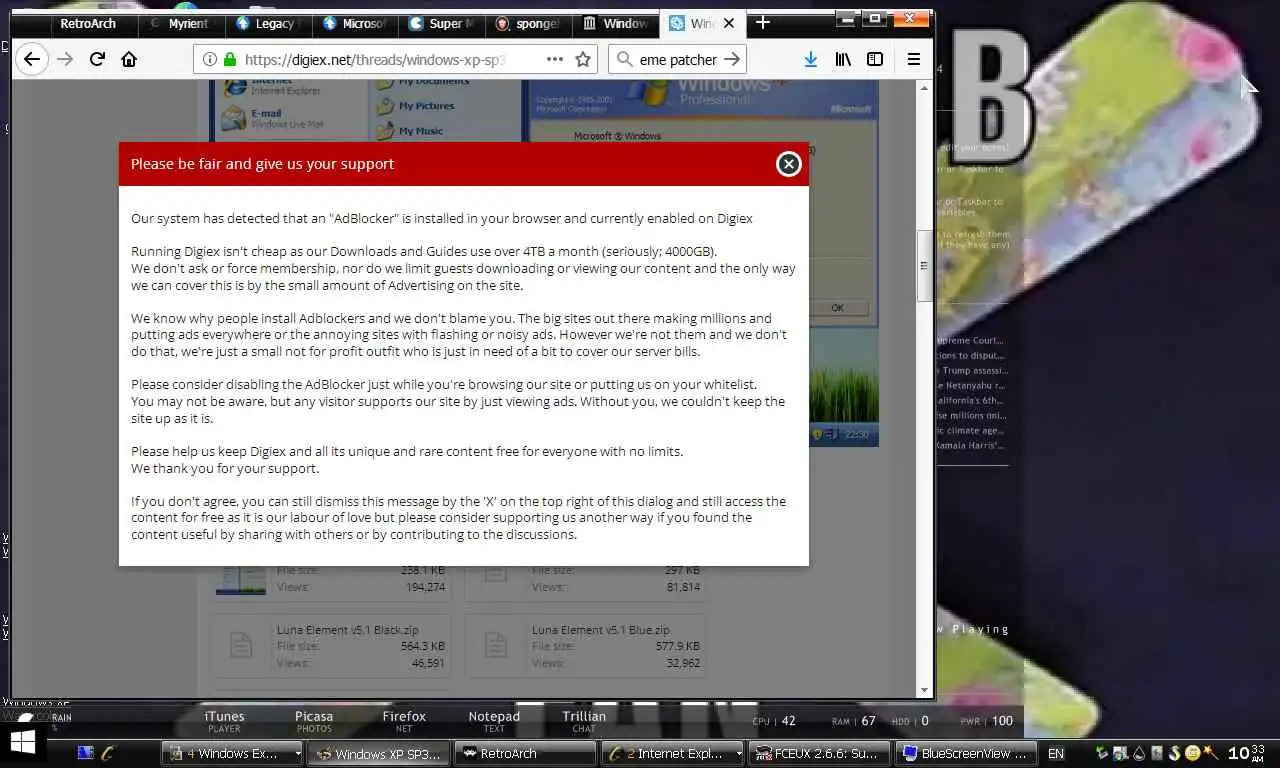Switch to RetroArch taskbar window
1280x768 pixels.
(526, 753)
